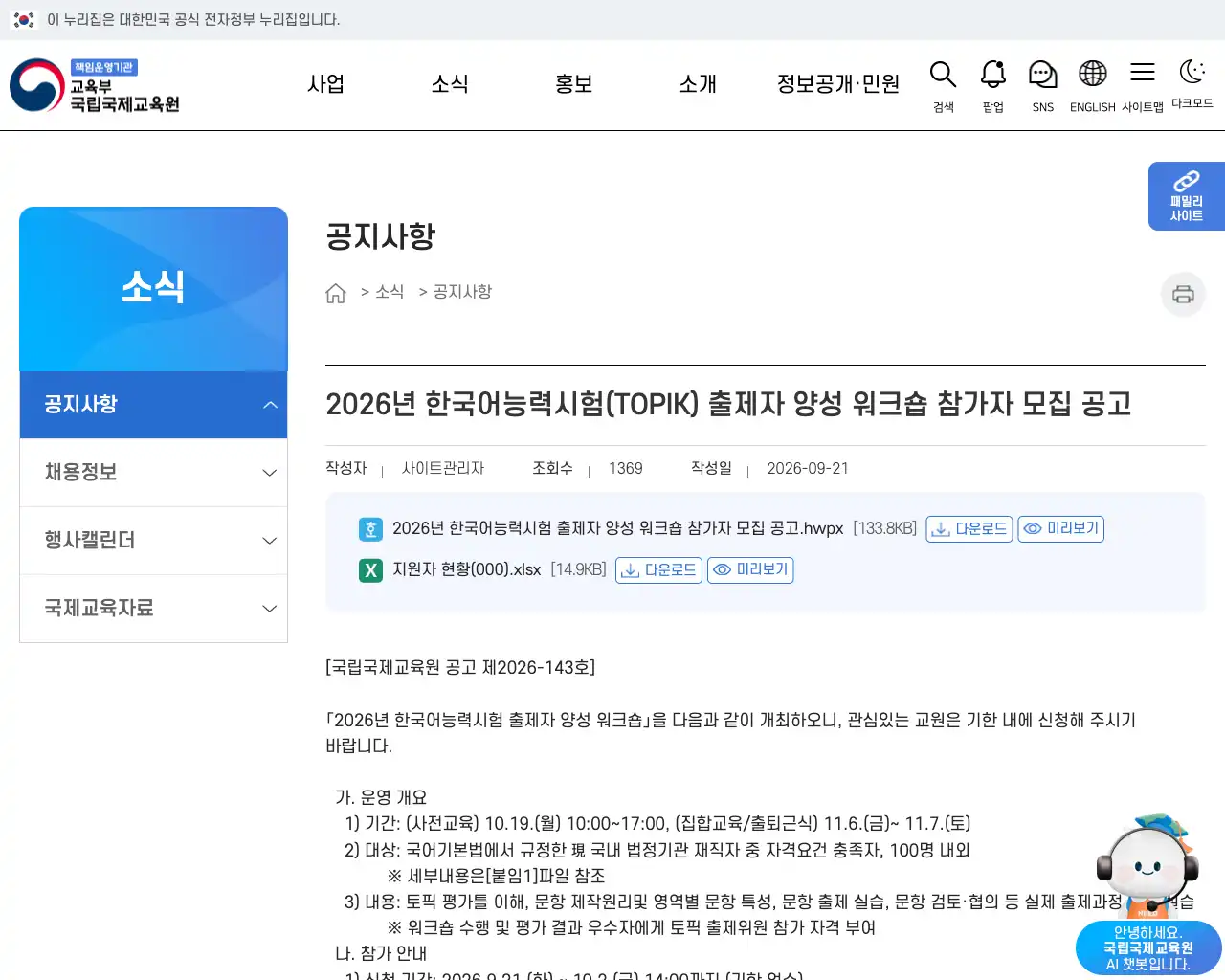
Task: Expand the 국제교육자료 sidebar chevron
Action: point(270,609)
